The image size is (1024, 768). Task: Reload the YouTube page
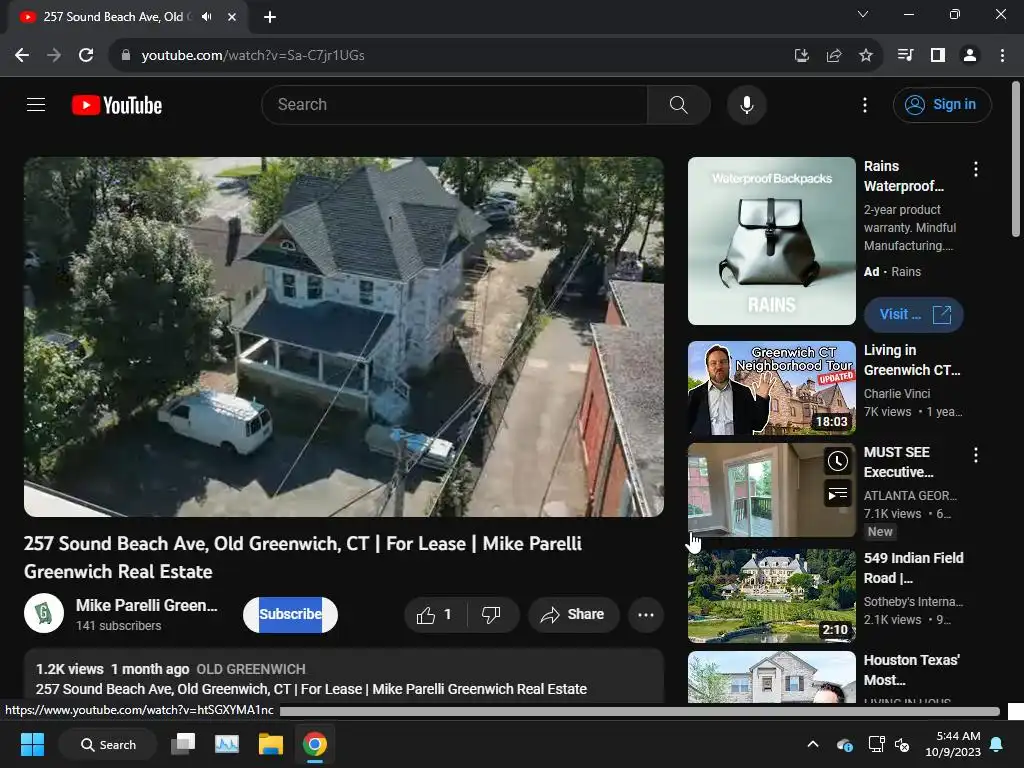pos(86,56)
